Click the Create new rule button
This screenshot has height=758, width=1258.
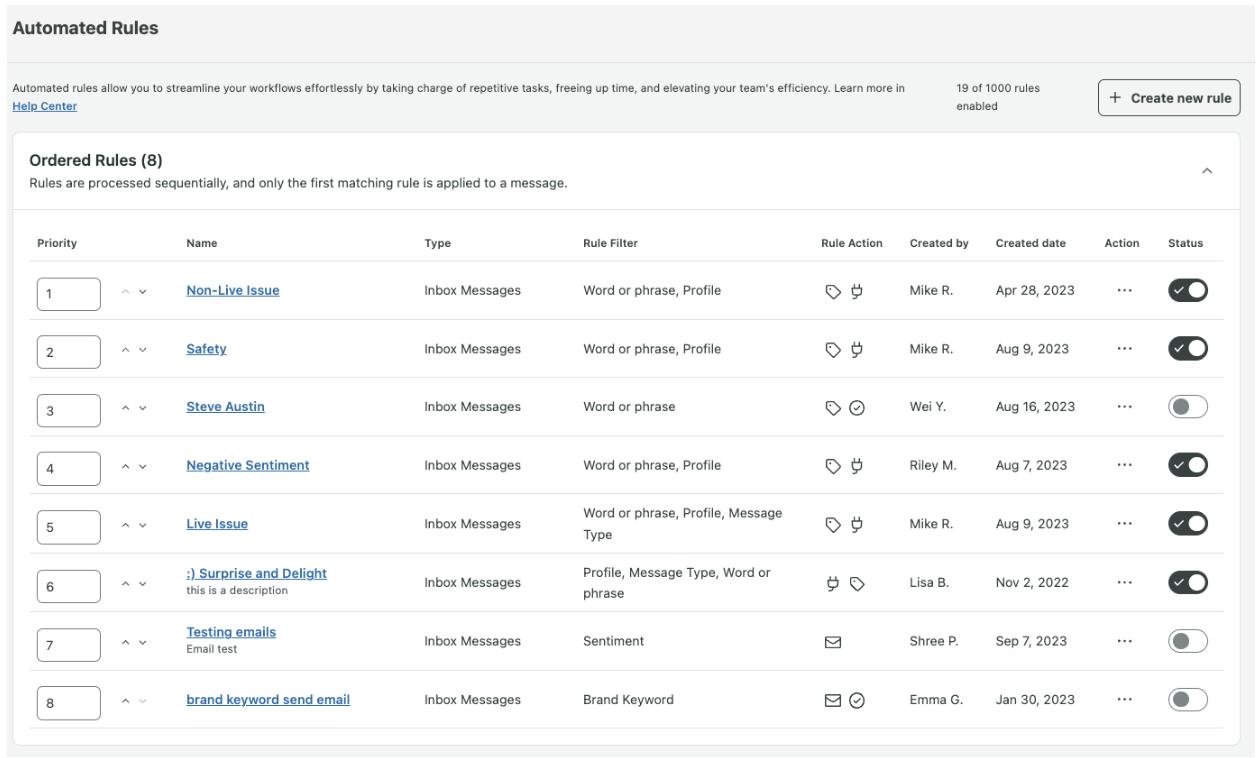[x=1169, y=98]
